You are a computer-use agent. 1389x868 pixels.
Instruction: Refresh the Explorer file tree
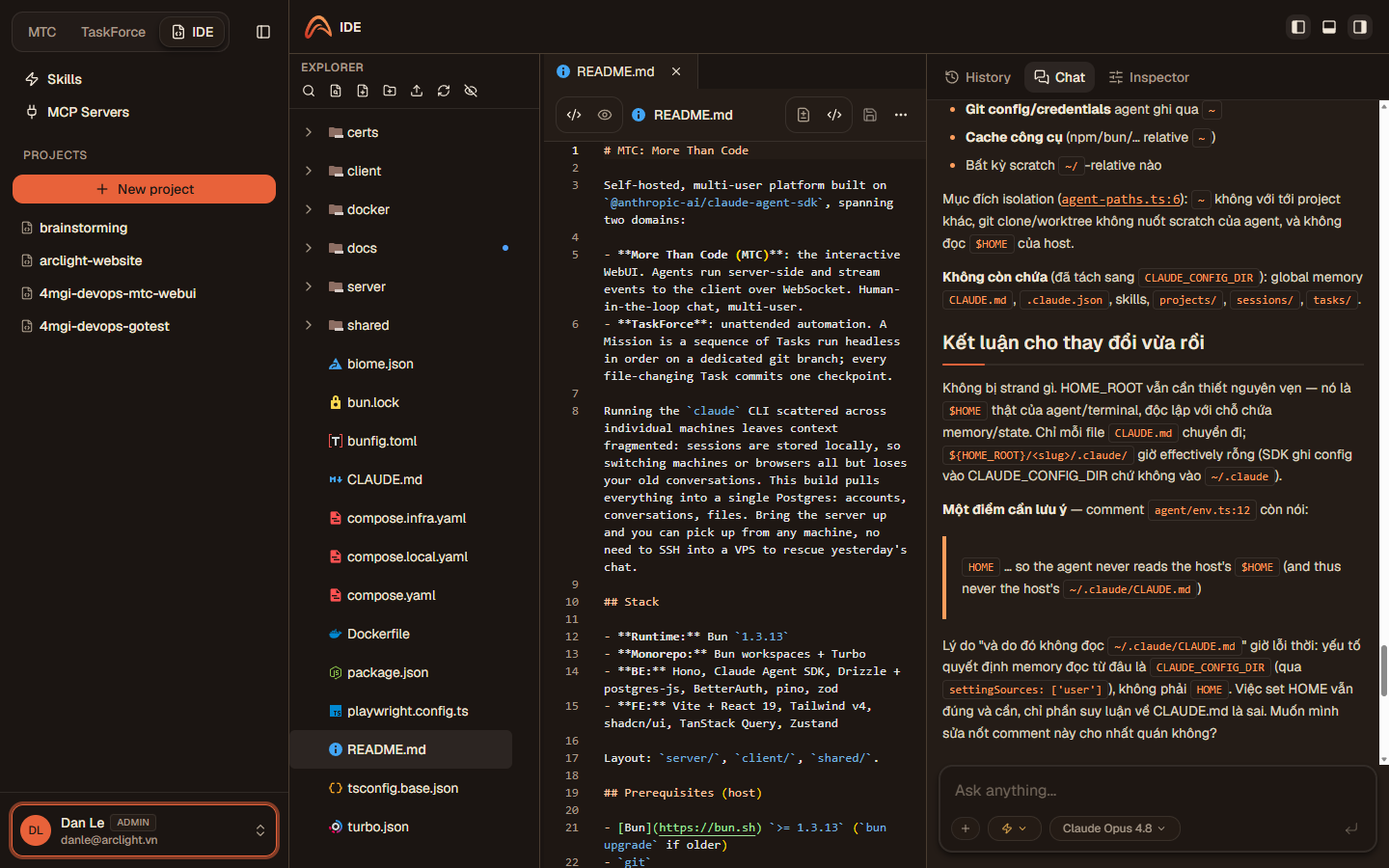tap(444, 91)
